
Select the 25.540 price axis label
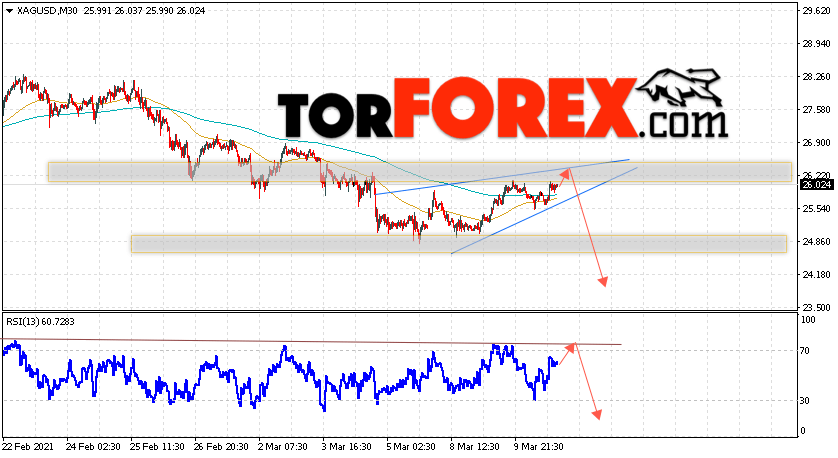tap(817, 208)
